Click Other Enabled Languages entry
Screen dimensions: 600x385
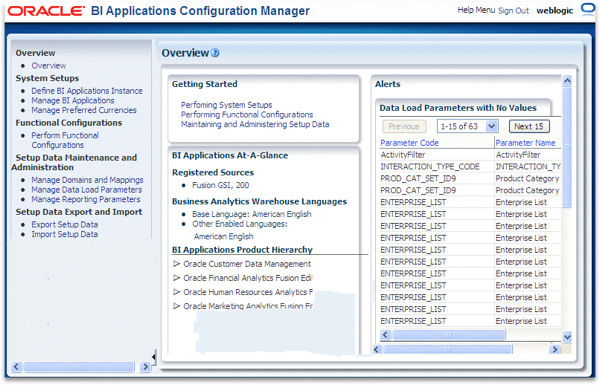(240, 224)
